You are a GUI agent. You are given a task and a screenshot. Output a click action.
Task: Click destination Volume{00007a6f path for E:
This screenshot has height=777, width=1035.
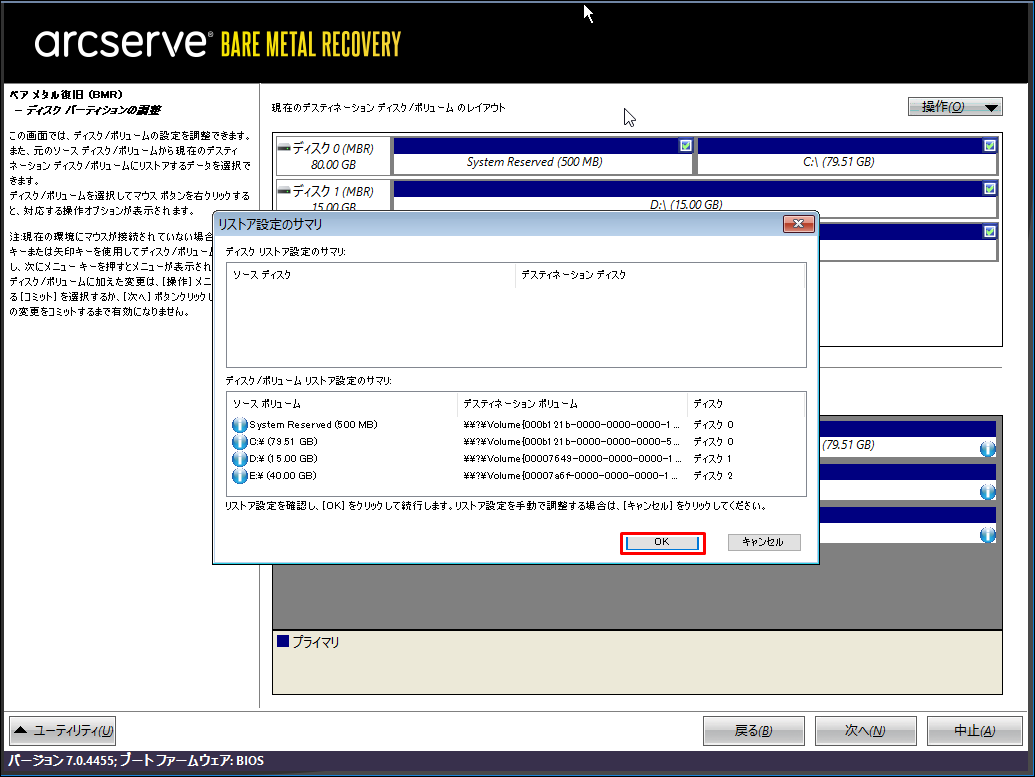coord(571,476)
